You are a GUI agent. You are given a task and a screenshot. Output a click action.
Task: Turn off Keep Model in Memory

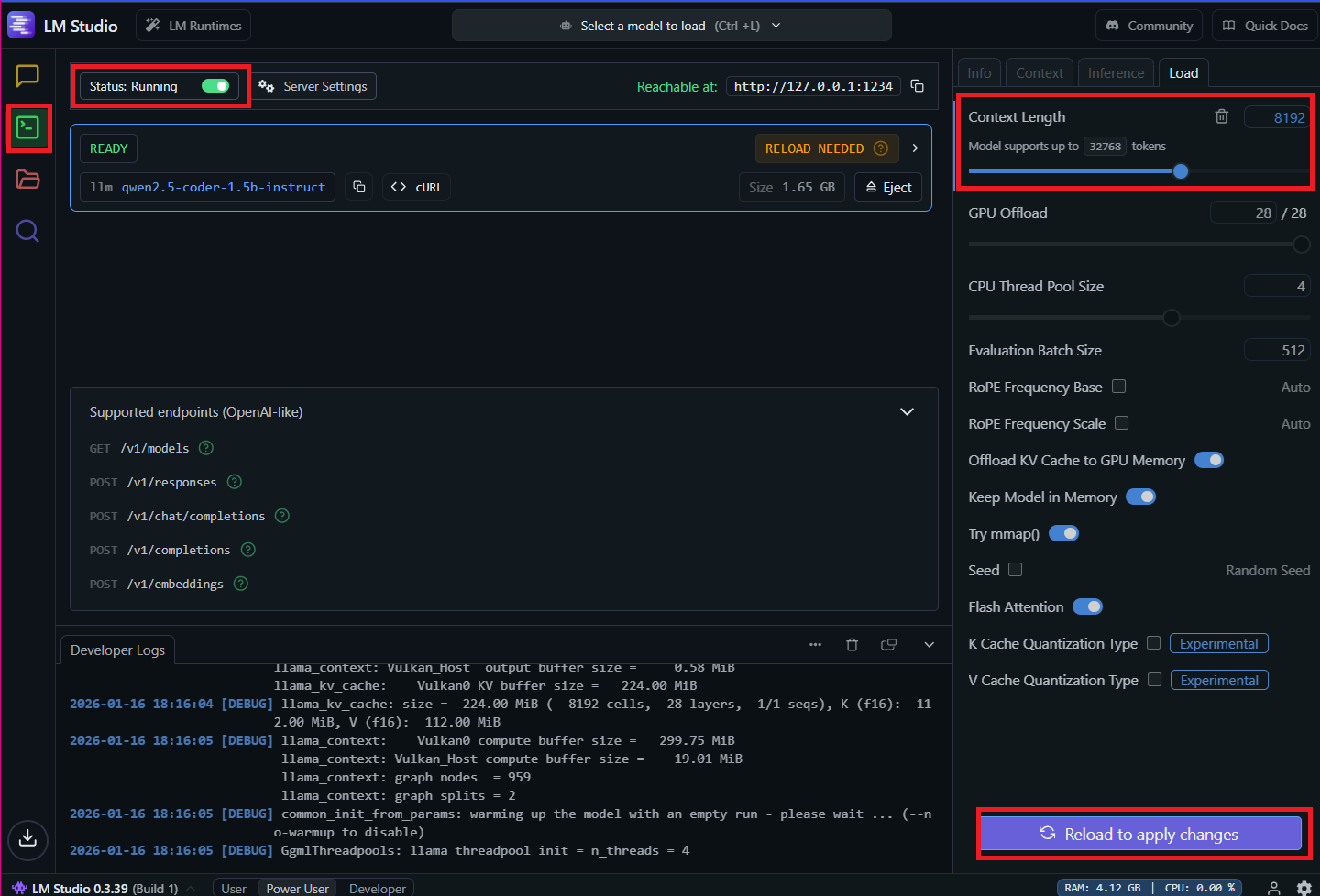click(x=1140, y=496)
